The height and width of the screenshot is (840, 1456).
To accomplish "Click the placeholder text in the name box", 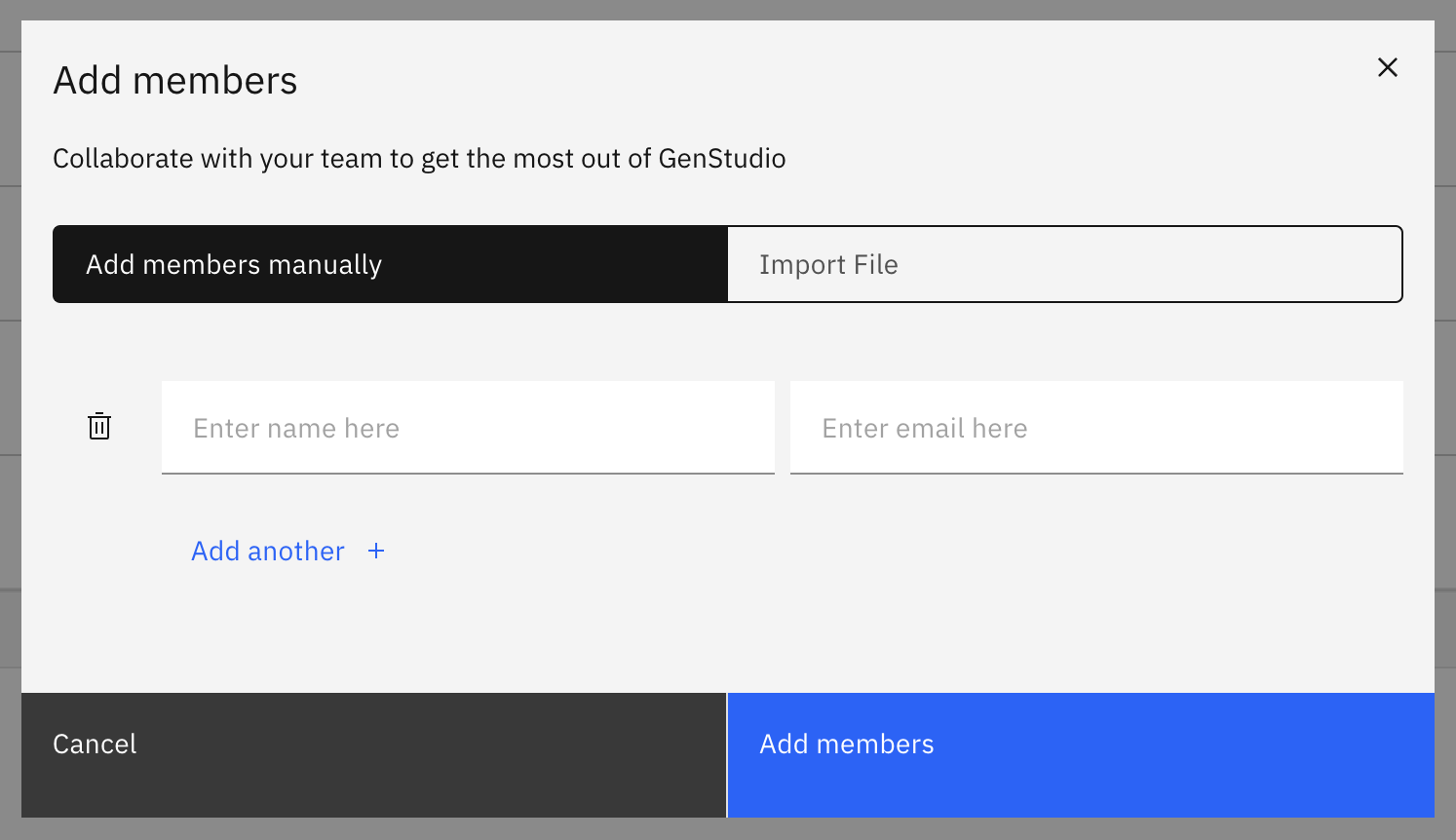I will tap(296, 429).
